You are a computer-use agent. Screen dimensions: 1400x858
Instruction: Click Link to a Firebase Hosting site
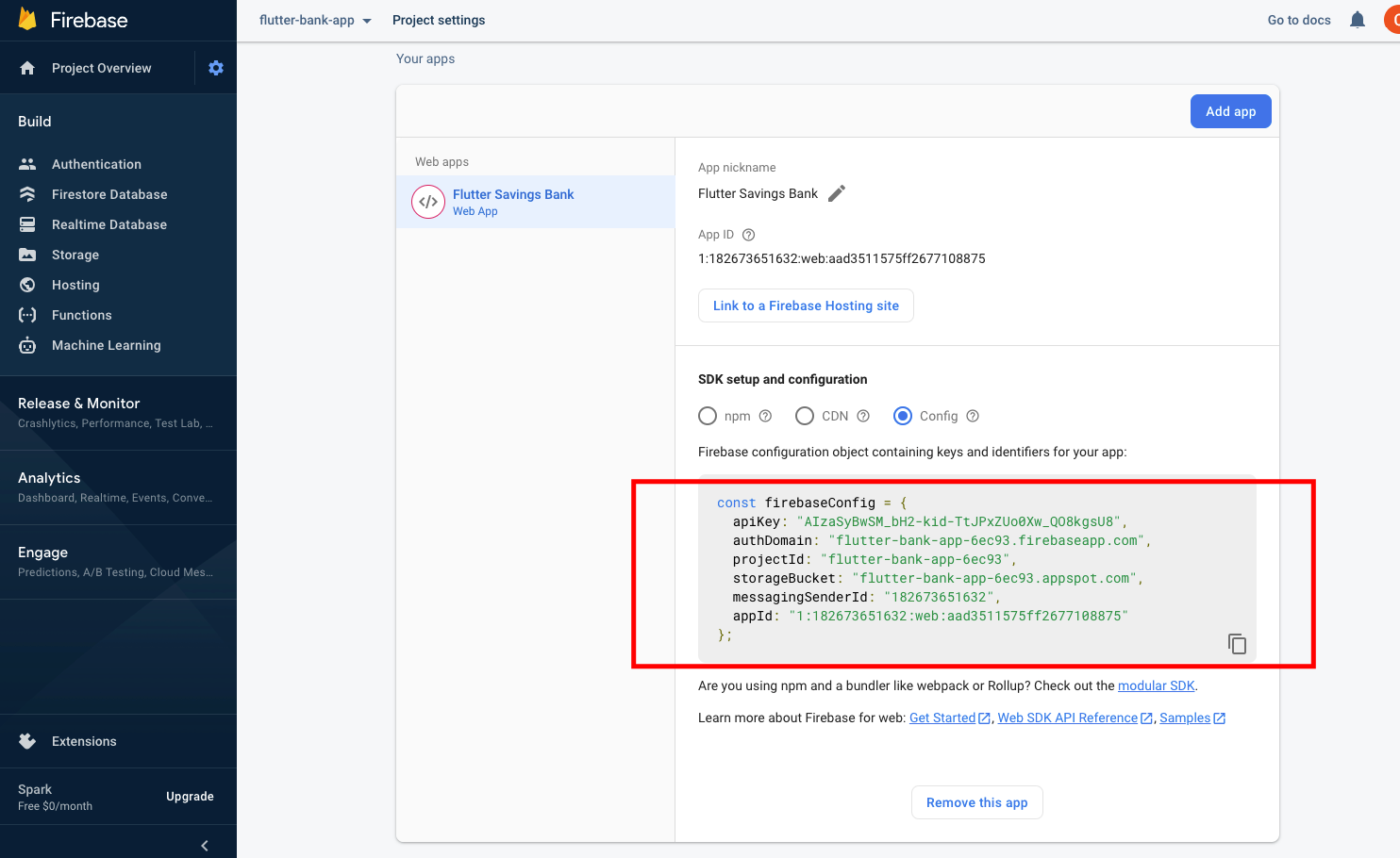coord(806,305)
